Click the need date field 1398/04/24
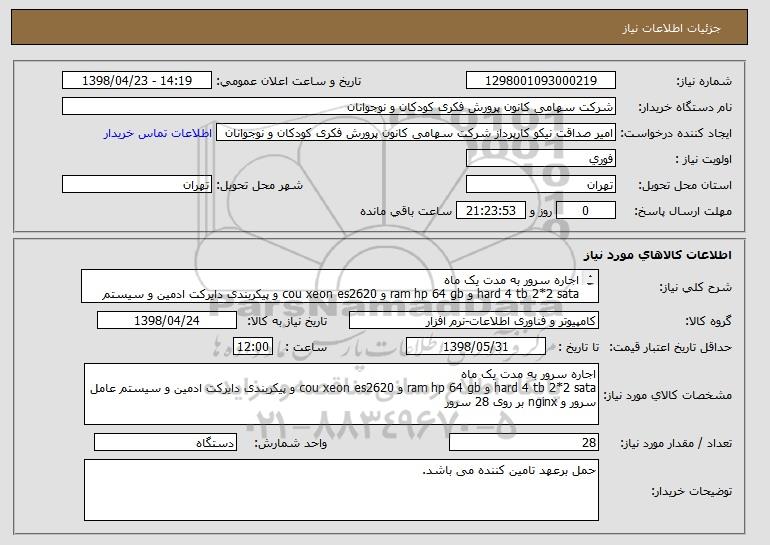The width and height of the screenshot is (770, 545). pyautogui.click(x=167, y=321)
